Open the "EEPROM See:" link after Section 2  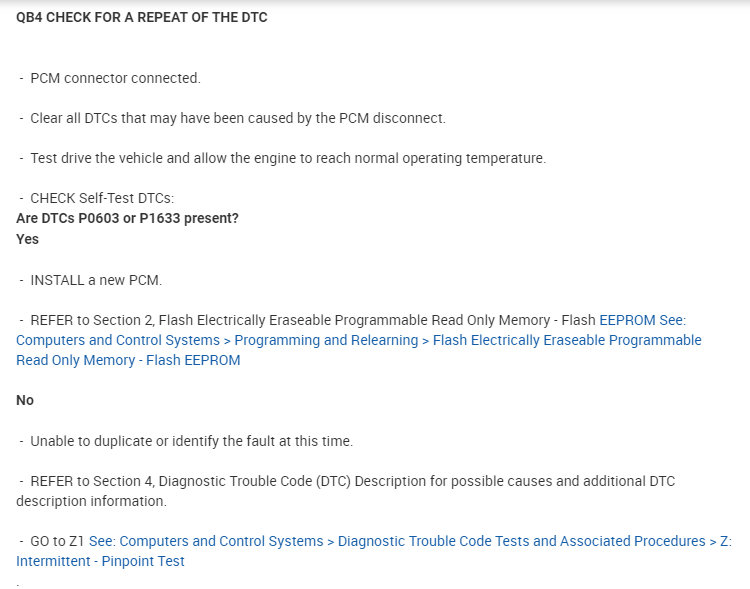642,320
